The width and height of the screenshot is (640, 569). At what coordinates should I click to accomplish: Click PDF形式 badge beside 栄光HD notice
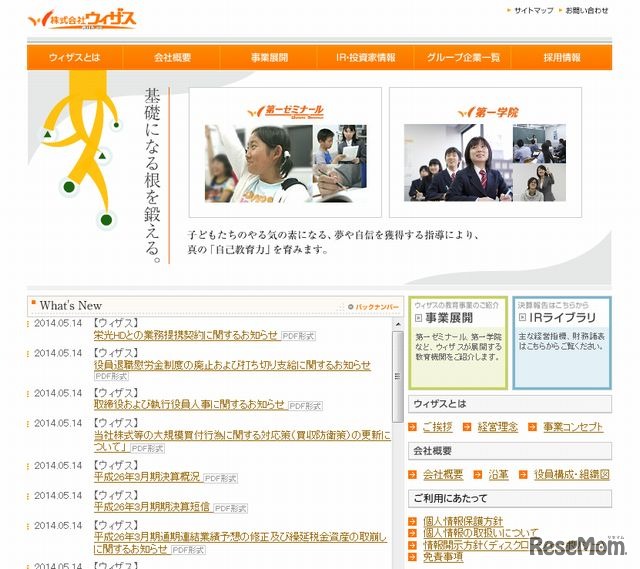pos(298,336)
